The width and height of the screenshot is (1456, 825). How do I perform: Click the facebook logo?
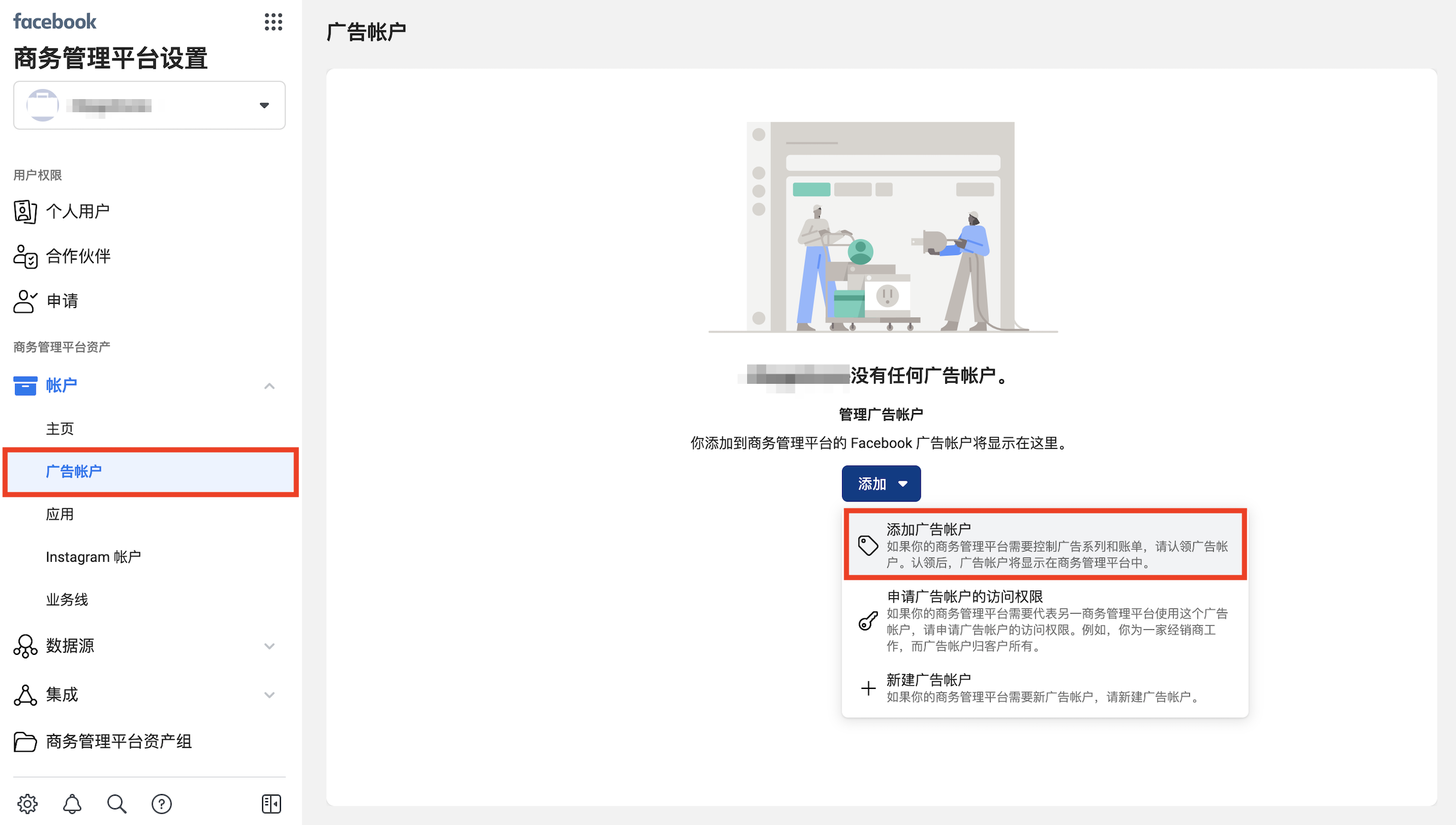click(55, 21)
